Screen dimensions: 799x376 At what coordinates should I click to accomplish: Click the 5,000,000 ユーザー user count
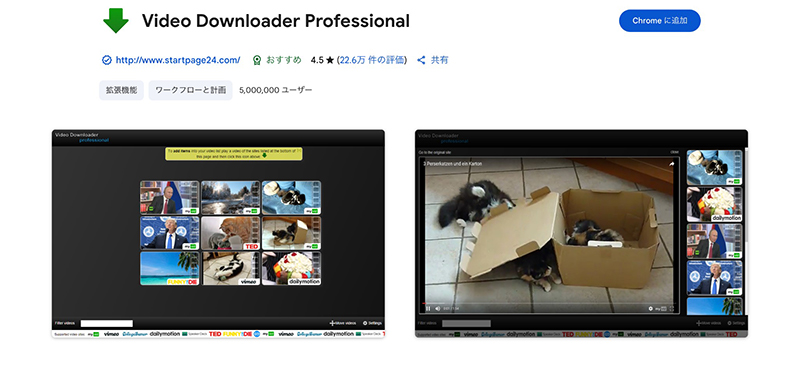click(275, 90)
